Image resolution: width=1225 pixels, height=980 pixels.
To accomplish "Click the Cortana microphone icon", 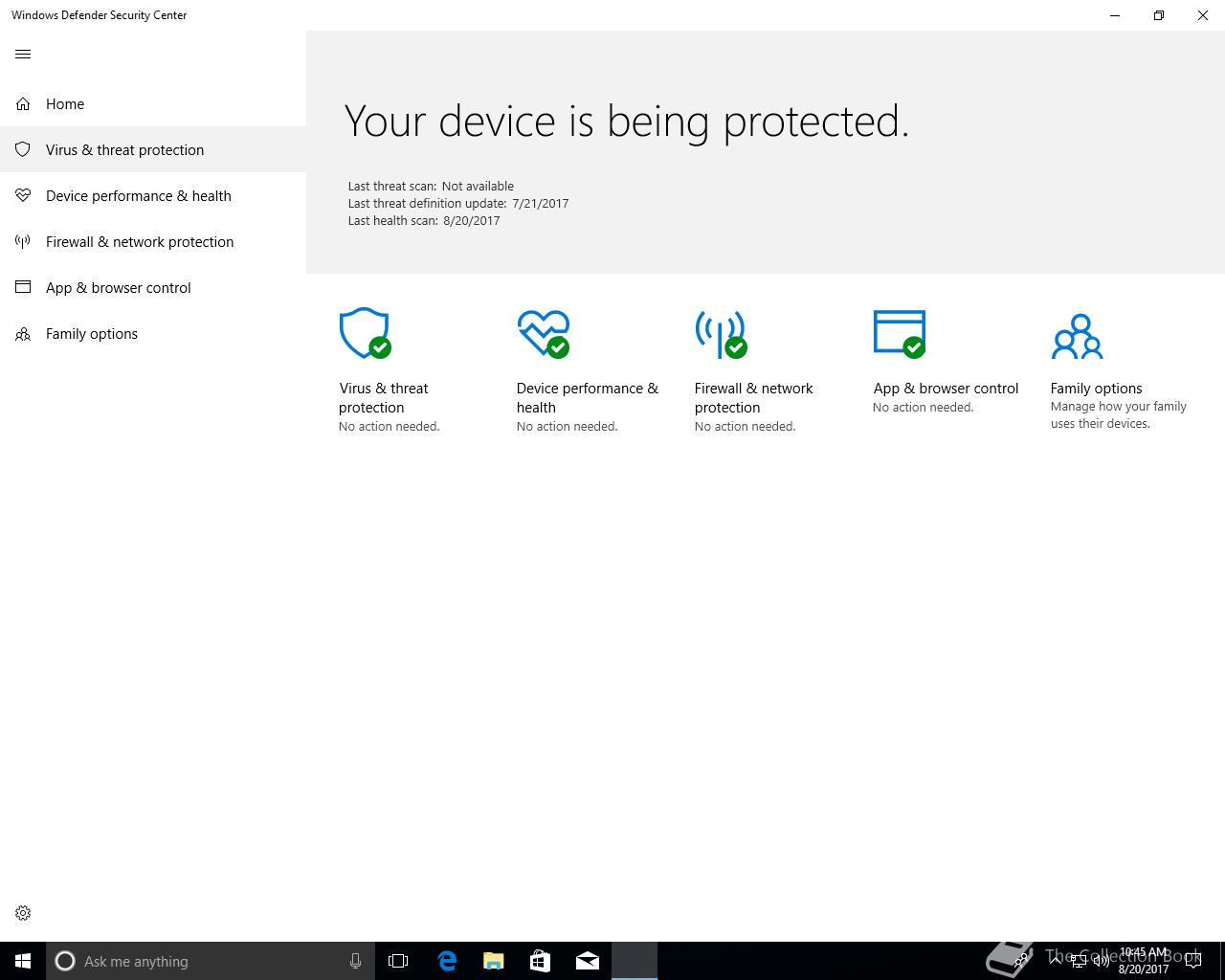I will tap(355, 961).
